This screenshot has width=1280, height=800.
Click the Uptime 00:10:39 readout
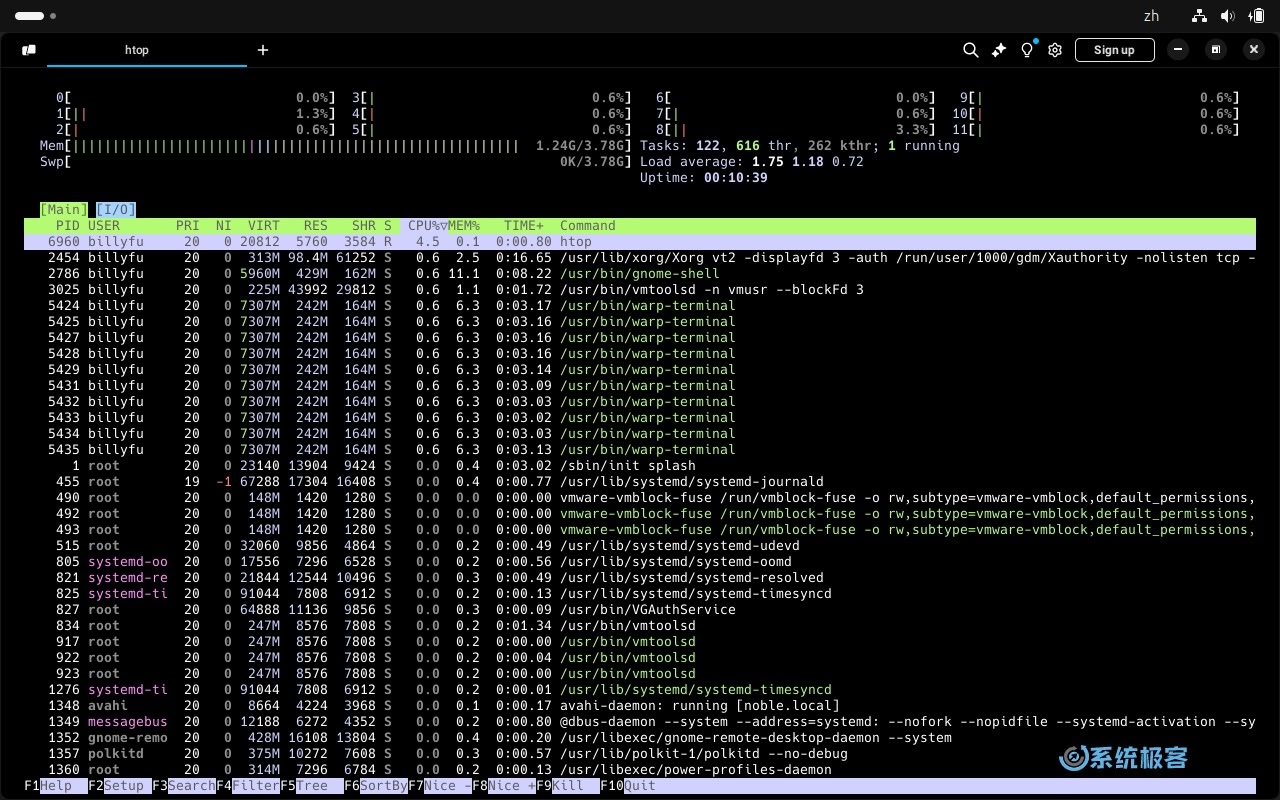pyautogui.click(x=704, y=178)
